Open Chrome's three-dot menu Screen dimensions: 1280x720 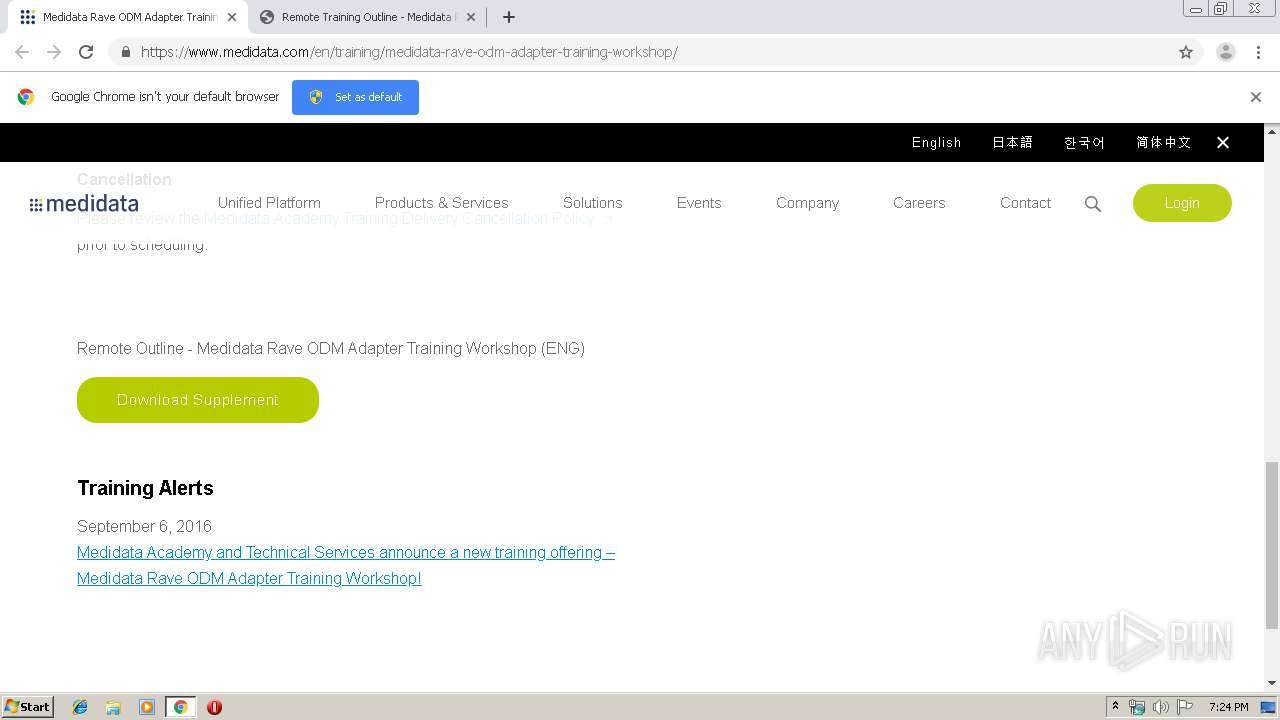pyautogui.click(x=1258, y=52)
